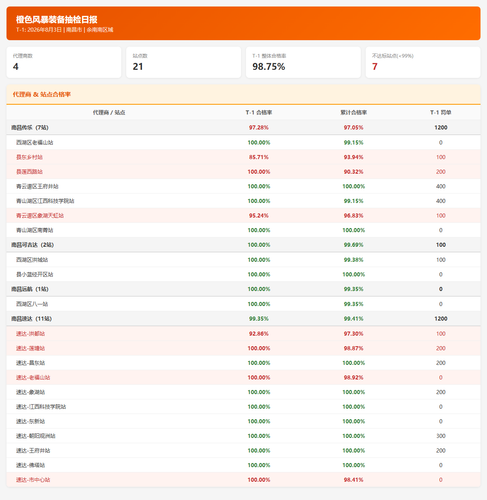
Task: Click the 代理商 / 站点 column header
Action: point(109,113)
